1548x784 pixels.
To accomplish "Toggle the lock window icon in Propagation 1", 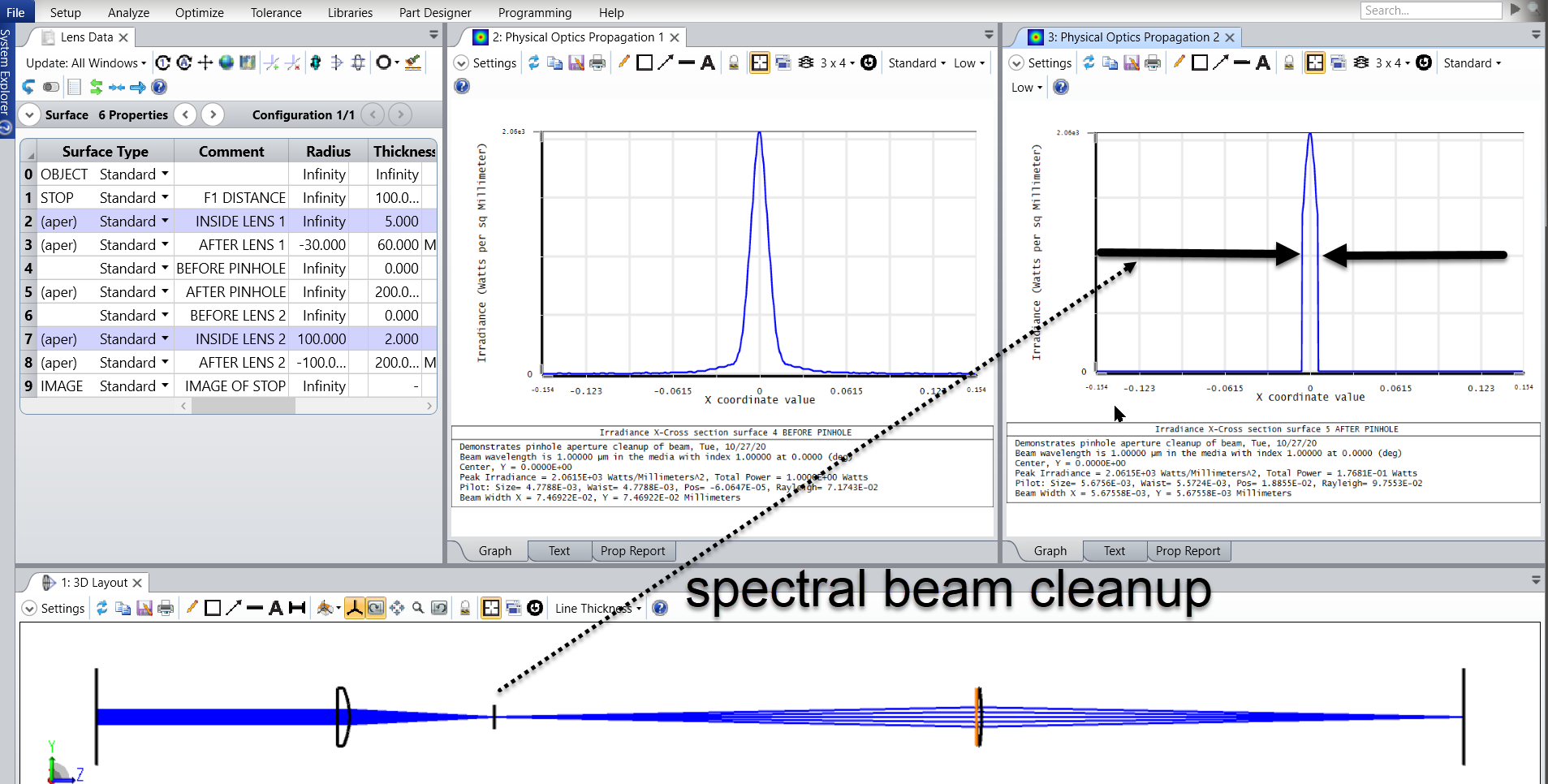I will click(x=734, y=62).
